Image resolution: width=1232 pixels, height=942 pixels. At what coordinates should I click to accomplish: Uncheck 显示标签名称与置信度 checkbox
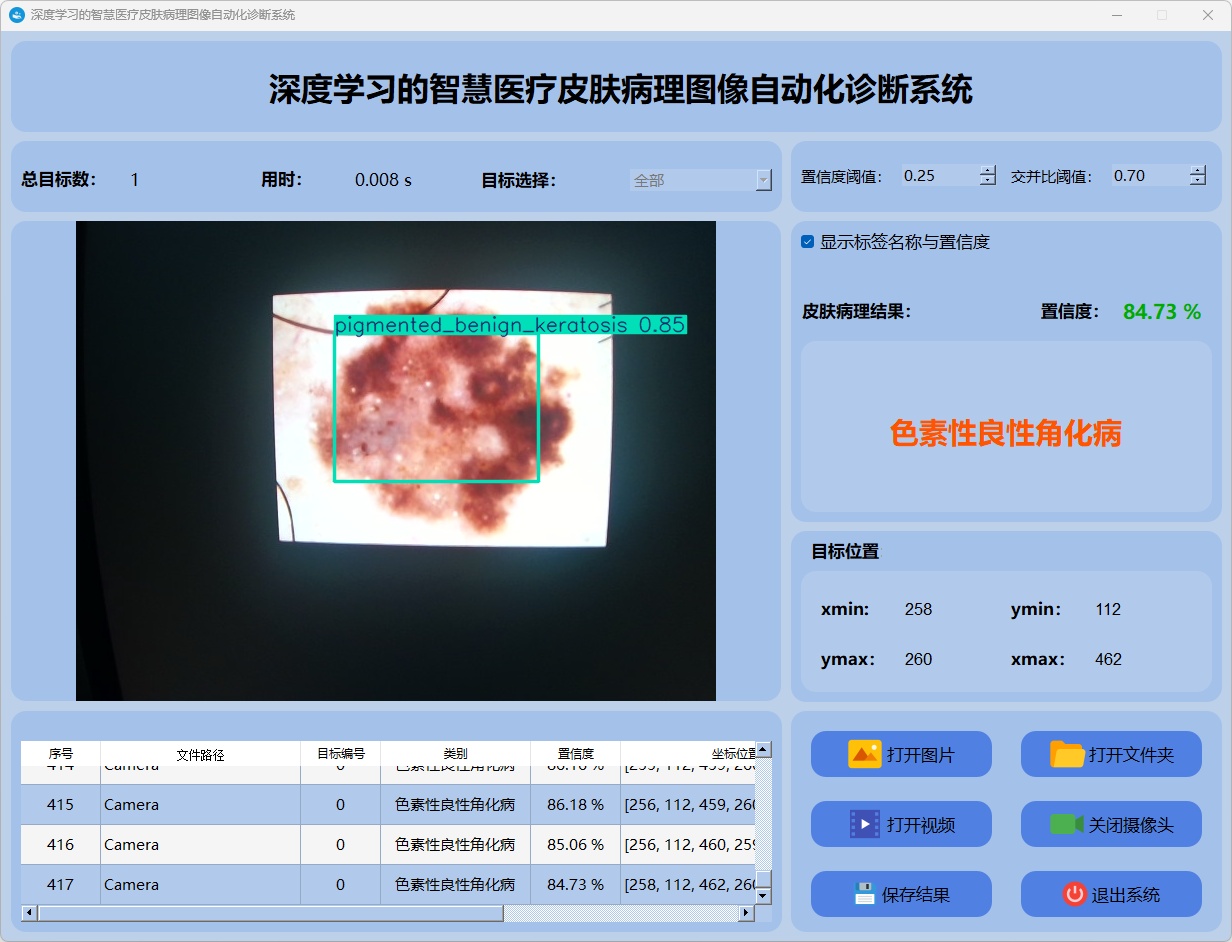[x=808, y=242]
